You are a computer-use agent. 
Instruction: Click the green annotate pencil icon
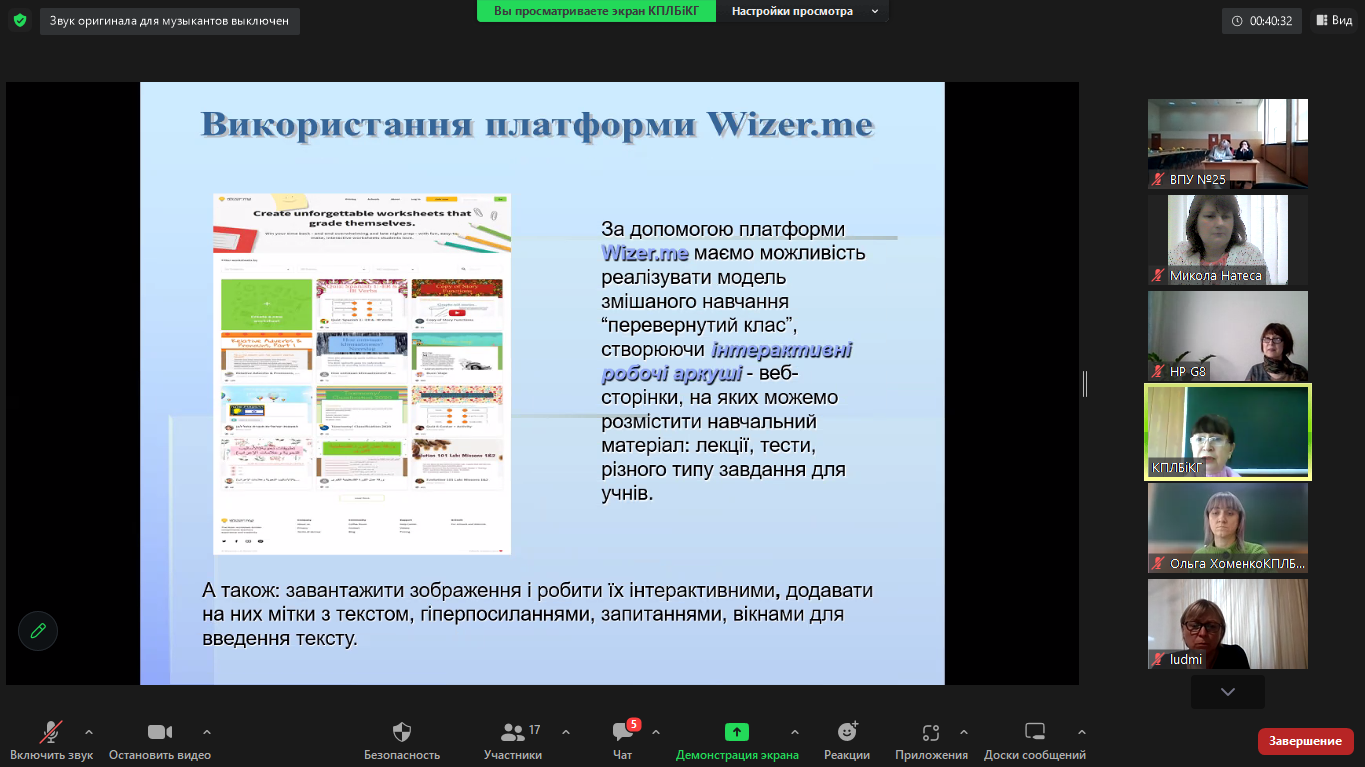coord(38,630)
